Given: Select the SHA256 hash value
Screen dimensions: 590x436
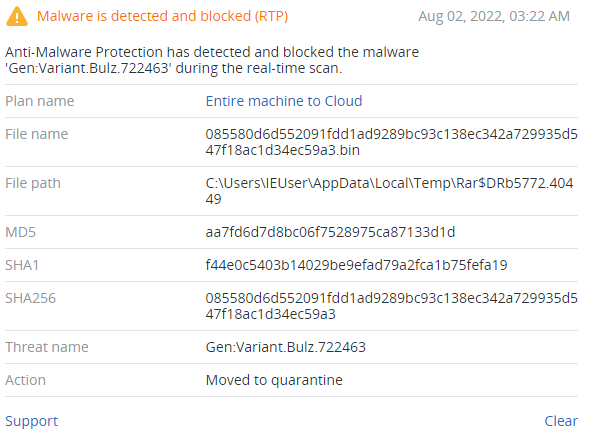Looking at the screenshot, I should 391,306.
